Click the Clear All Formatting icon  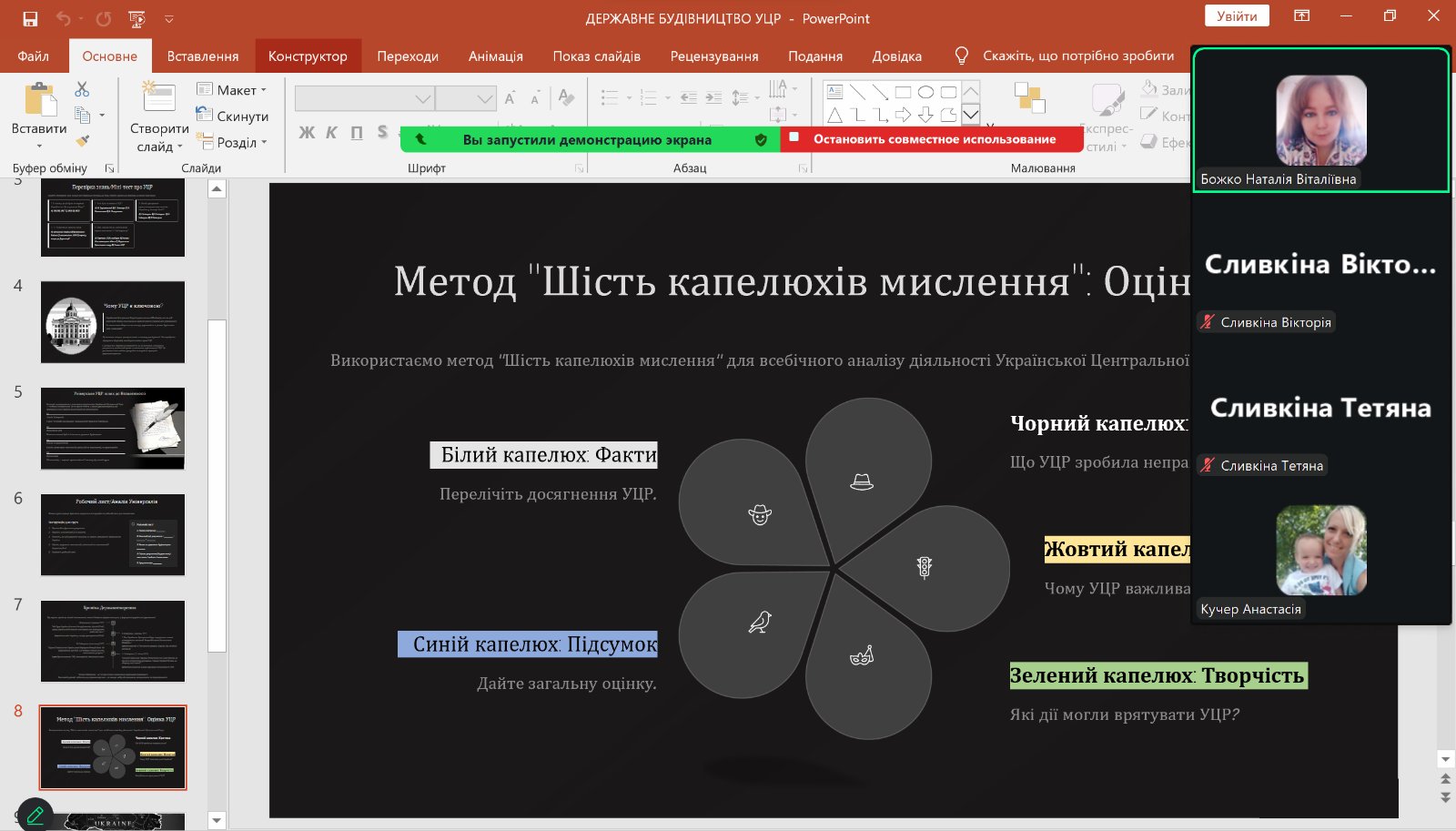566,97
